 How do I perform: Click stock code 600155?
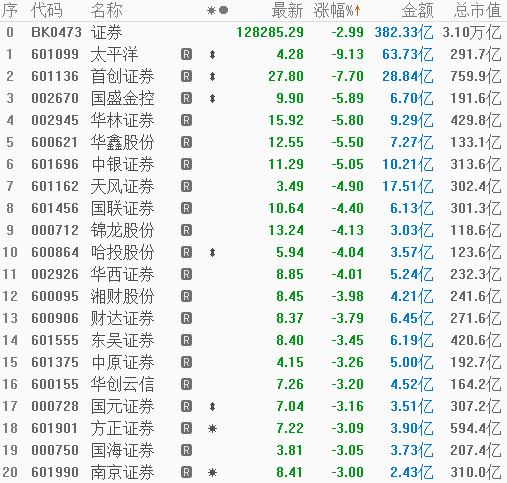(x=55, y=384)
